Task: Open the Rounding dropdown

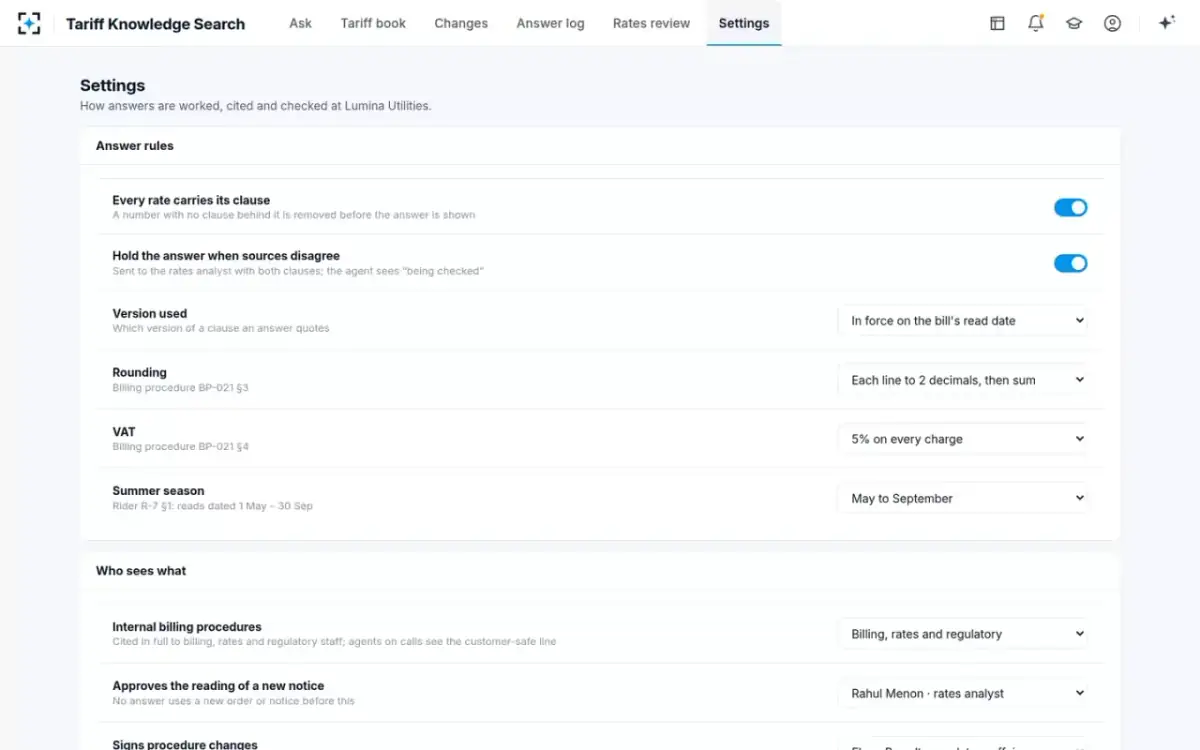Action: [x=963, y=380]
